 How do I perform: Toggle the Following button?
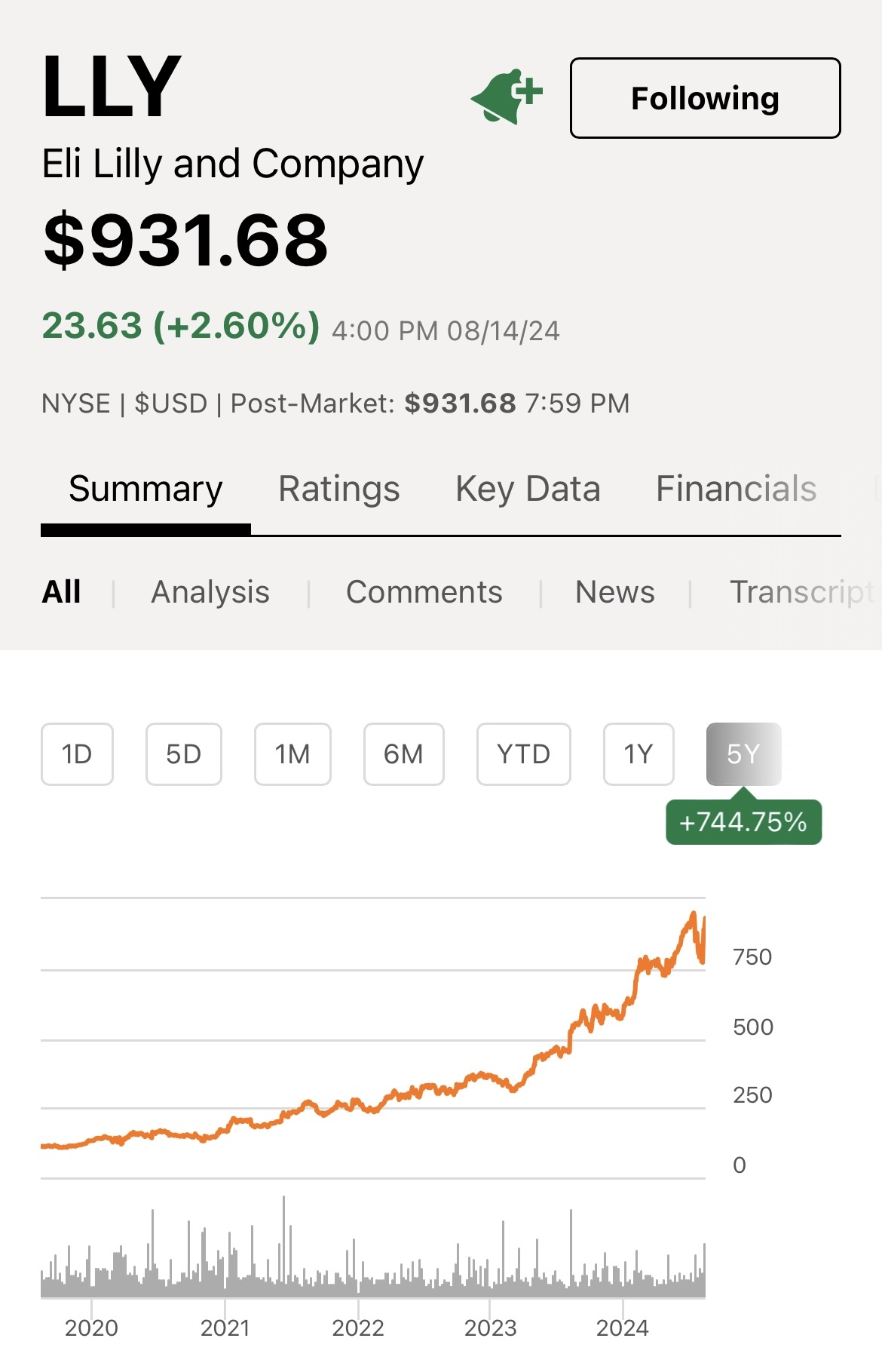pyautogui.click(x=705, y=98)
